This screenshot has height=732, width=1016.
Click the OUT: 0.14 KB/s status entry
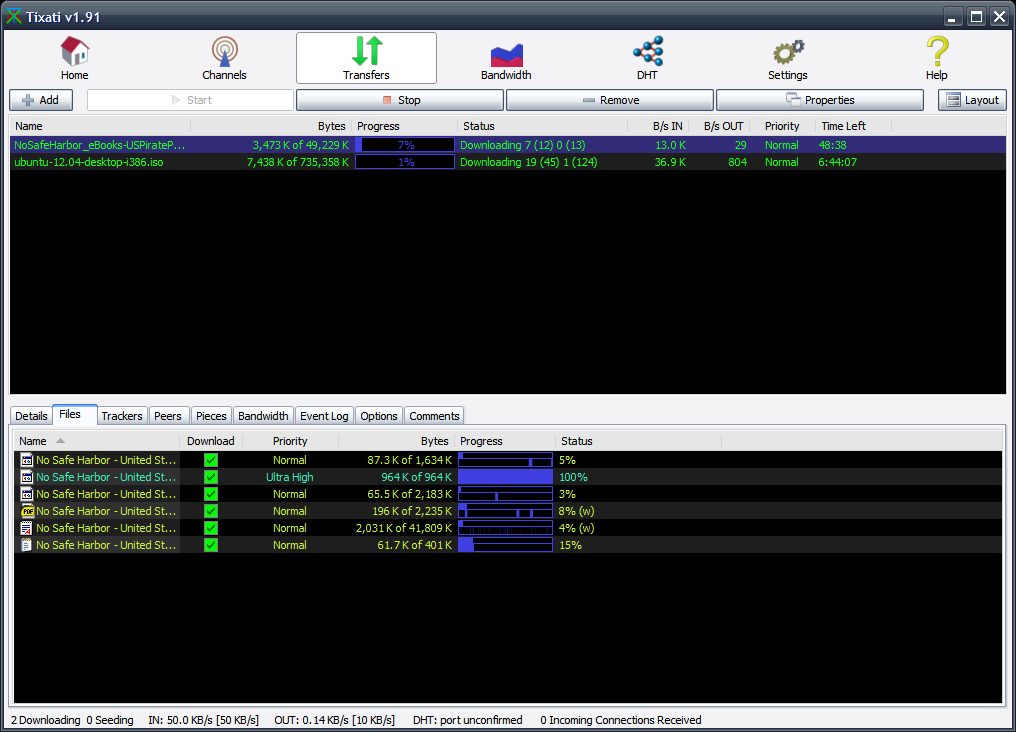pyautogui.click(x=334, y=720)
